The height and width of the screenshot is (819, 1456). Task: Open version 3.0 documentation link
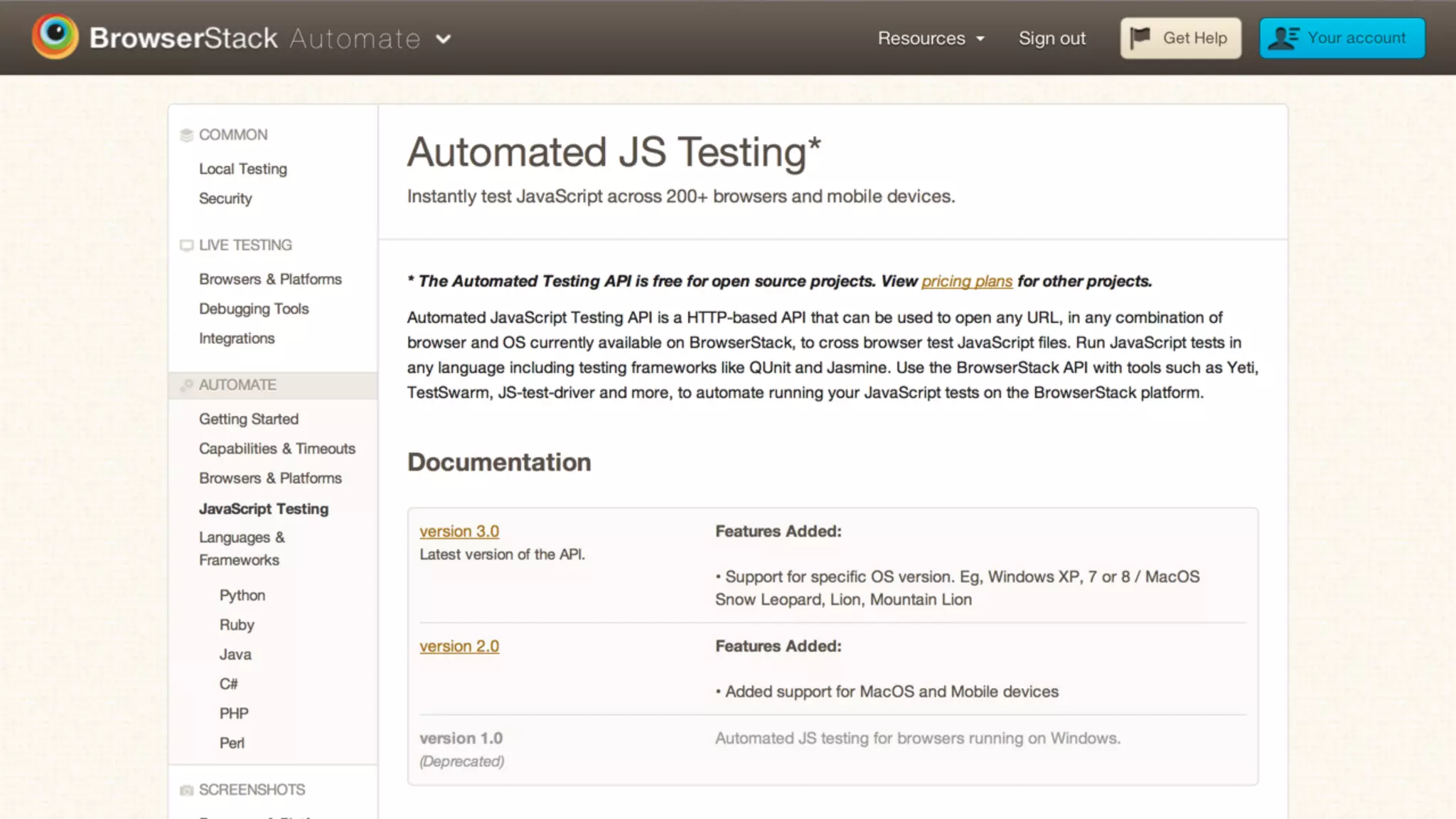coord(459,531)
